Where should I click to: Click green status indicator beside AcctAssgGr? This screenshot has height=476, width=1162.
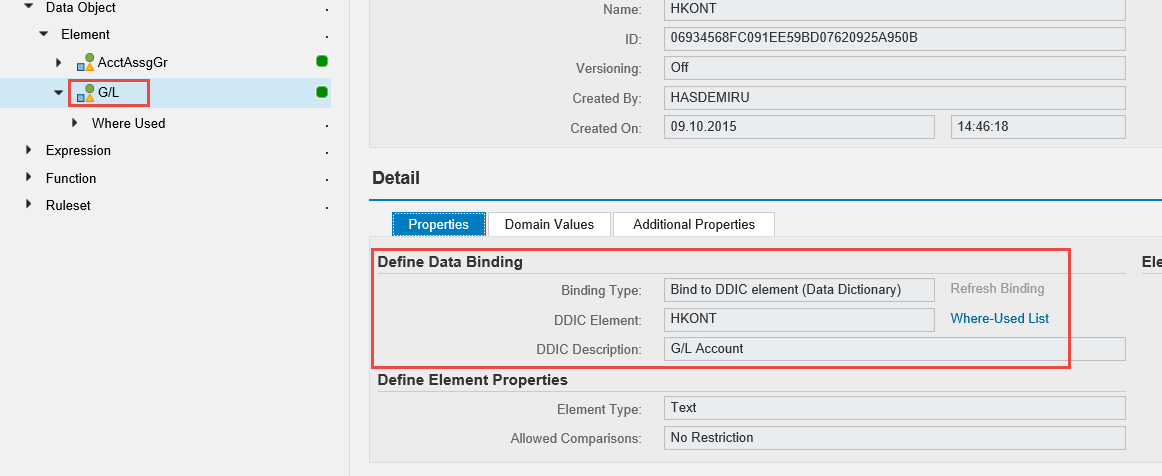click(322, 62)
